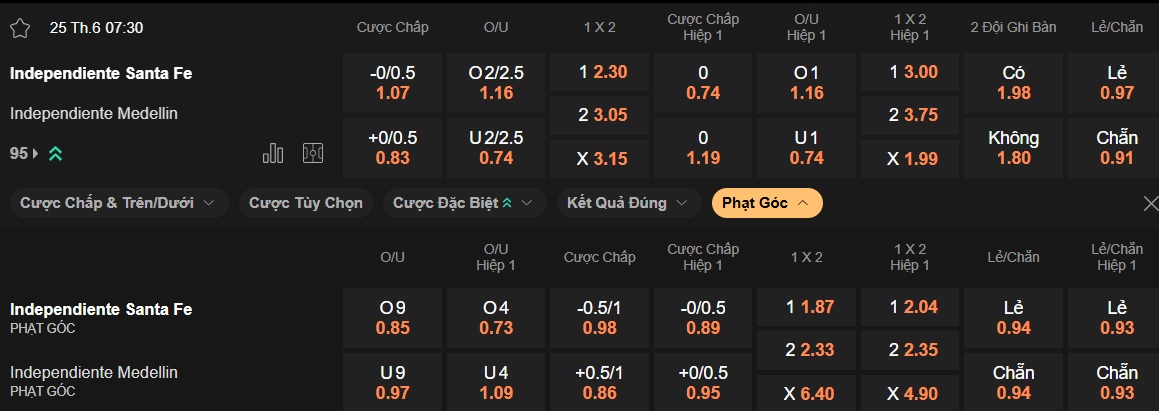Close the expanded corner markets panel
Viewport: 1159px width, 411px height.
click(x=1149, y=203)
